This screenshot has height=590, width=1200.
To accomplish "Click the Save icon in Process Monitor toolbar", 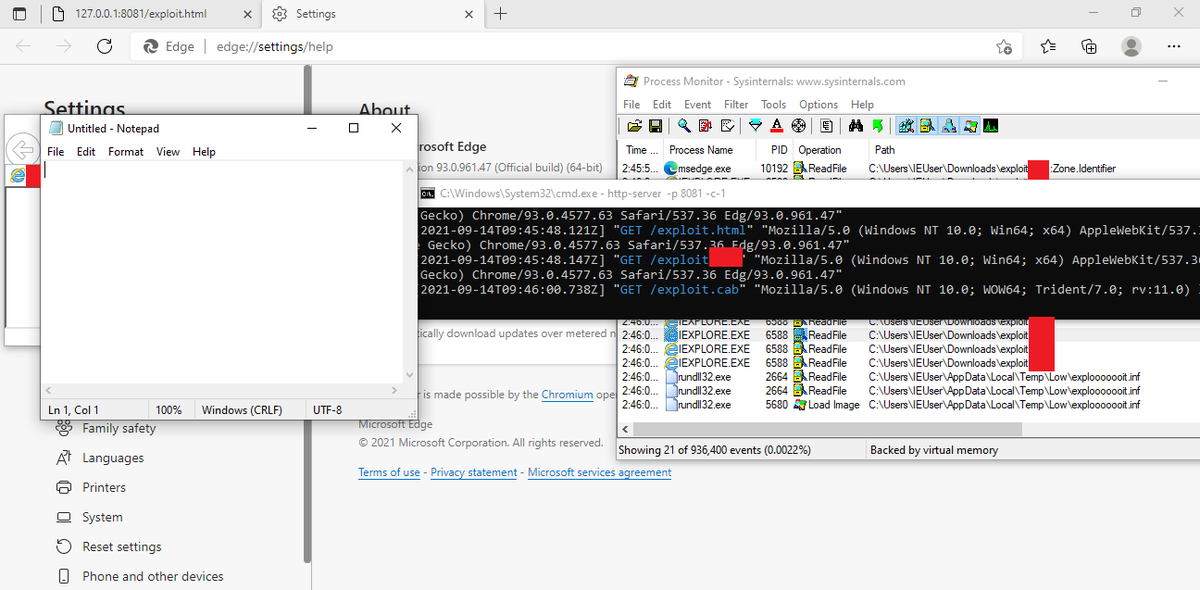I will 655,126.
